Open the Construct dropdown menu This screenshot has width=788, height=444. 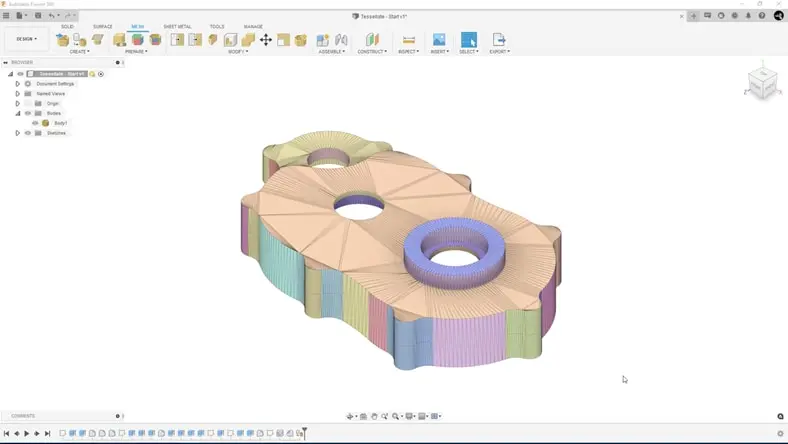pyautogui.click(x=372, y=51)
